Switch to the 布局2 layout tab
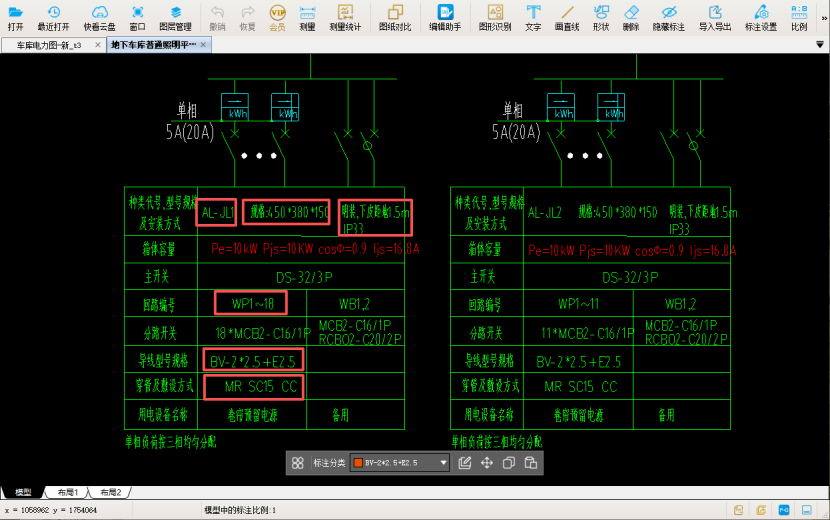This screenshot has width=830, height=520. click(110, 492)
